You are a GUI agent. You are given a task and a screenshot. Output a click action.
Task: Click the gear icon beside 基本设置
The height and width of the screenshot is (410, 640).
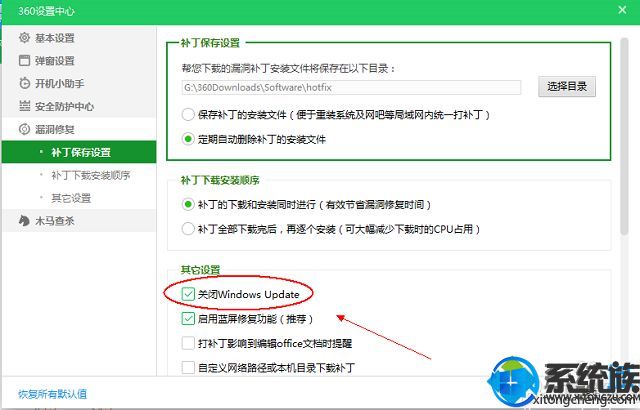24,38
